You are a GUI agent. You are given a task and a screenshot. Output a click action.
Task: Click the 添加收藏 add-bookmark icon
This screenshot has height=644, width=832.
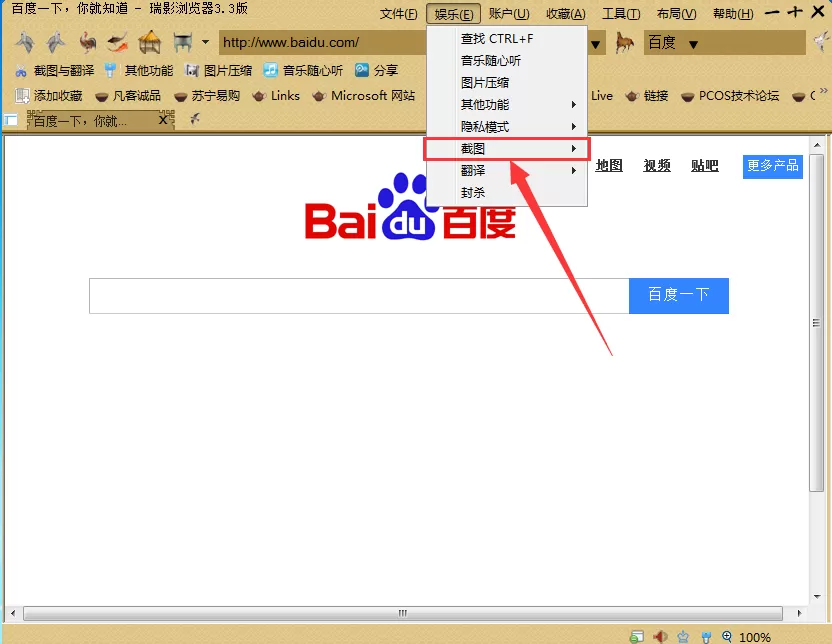22,96
